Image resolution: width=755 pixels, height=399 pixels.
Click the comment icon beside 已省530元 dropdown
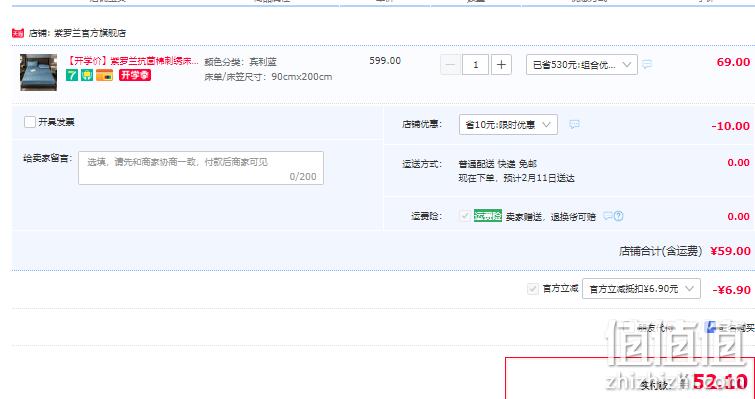coord(647,64)
